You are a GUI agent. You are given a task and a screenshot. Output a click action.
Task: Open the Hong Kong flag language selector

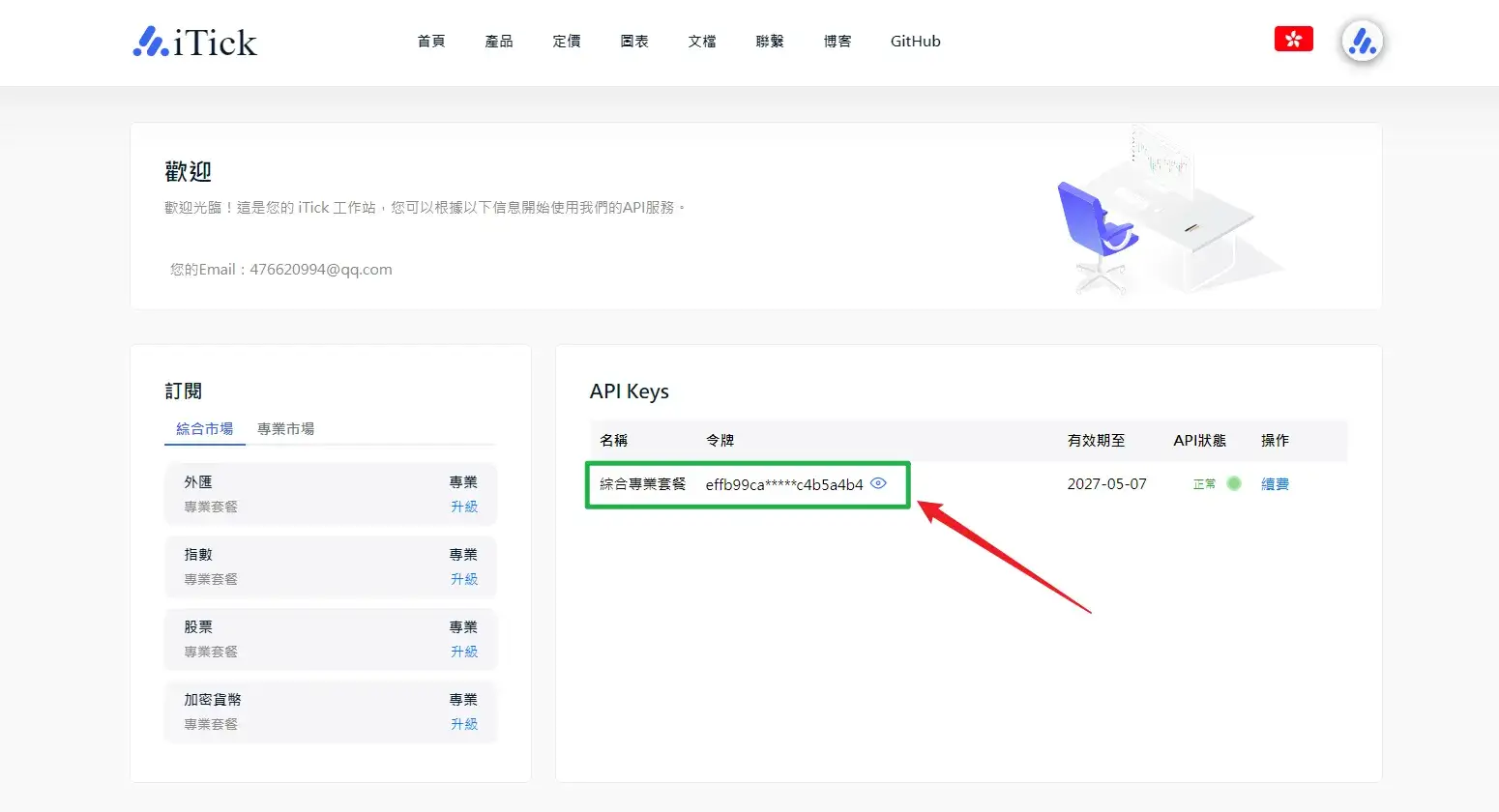point(1293,40)
